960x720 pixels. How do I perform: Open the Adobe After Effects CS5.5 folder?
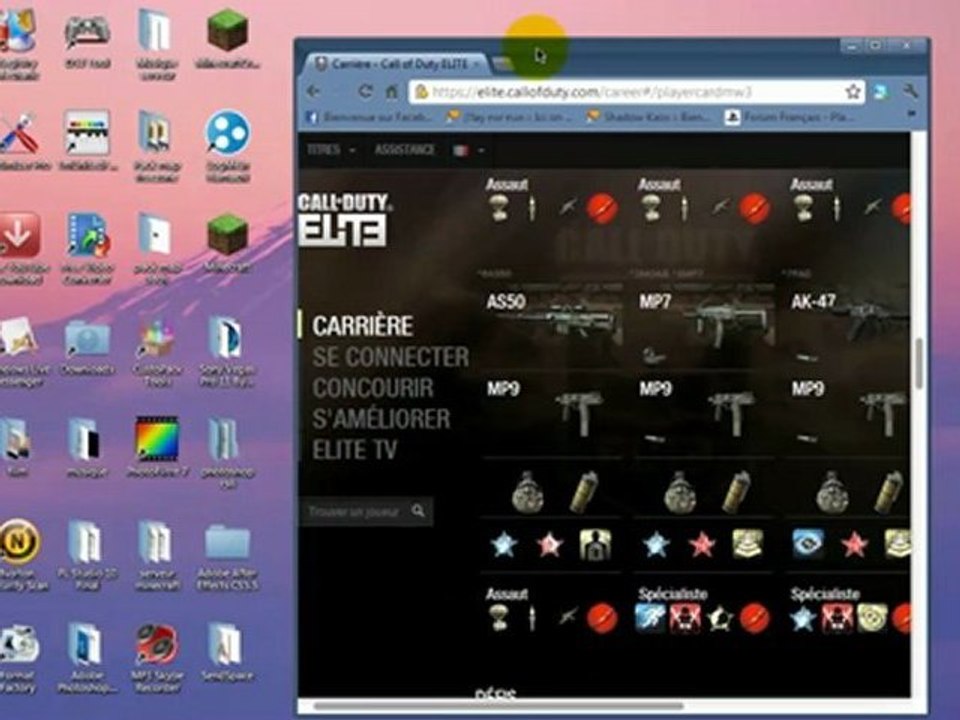(227, 556)
